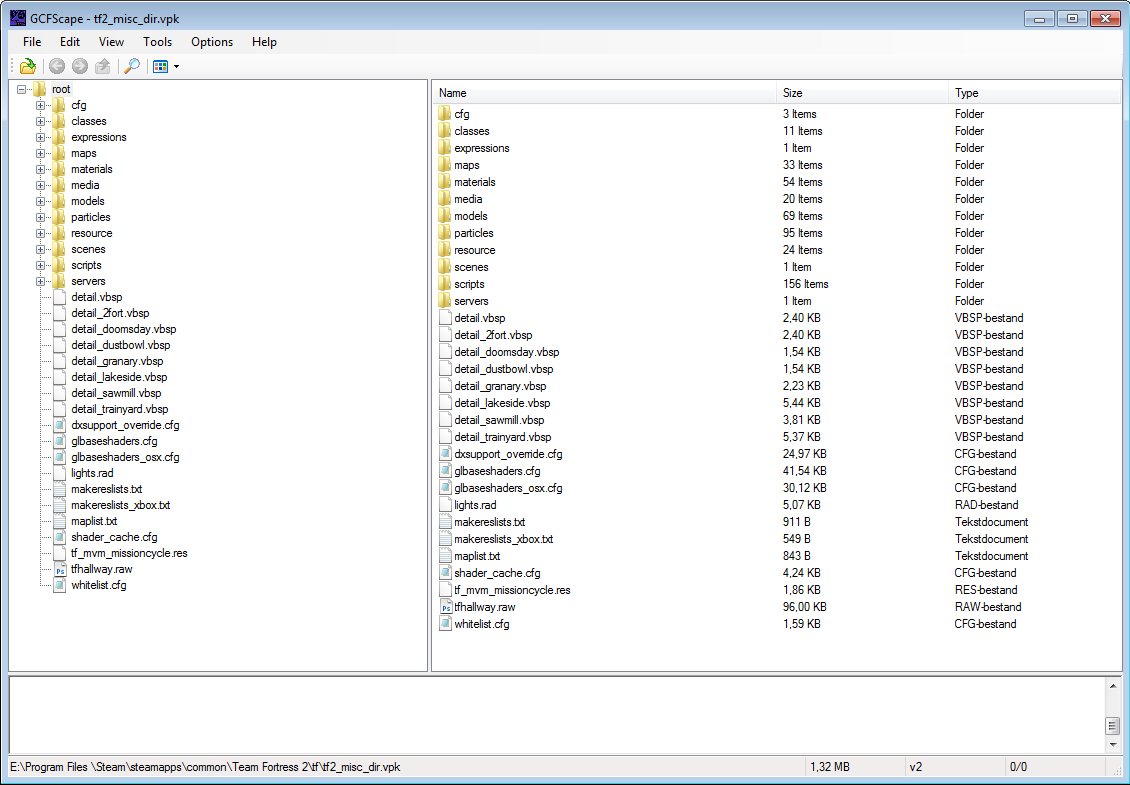The image size is (1130, 785).
Task: Click the 156 Items size cell
Action: tap(806, 284)
